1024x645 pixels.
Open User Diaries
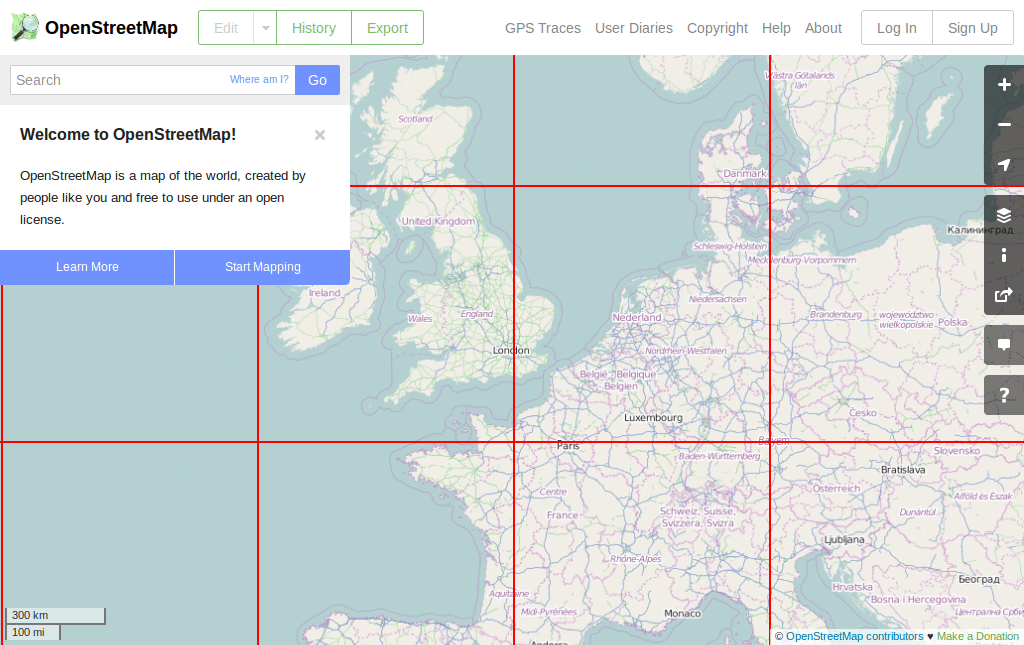634,28
